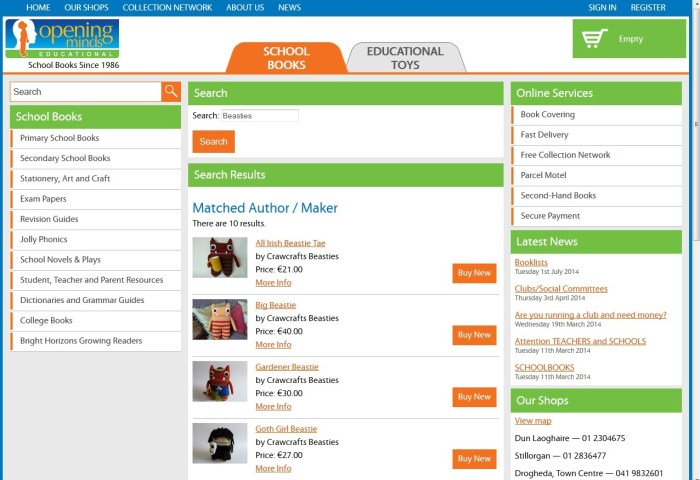Screen dimensions: 700x480
Task: Go to OUR SHOPS page
Action: pyautogui.click(x=86, y=8)
